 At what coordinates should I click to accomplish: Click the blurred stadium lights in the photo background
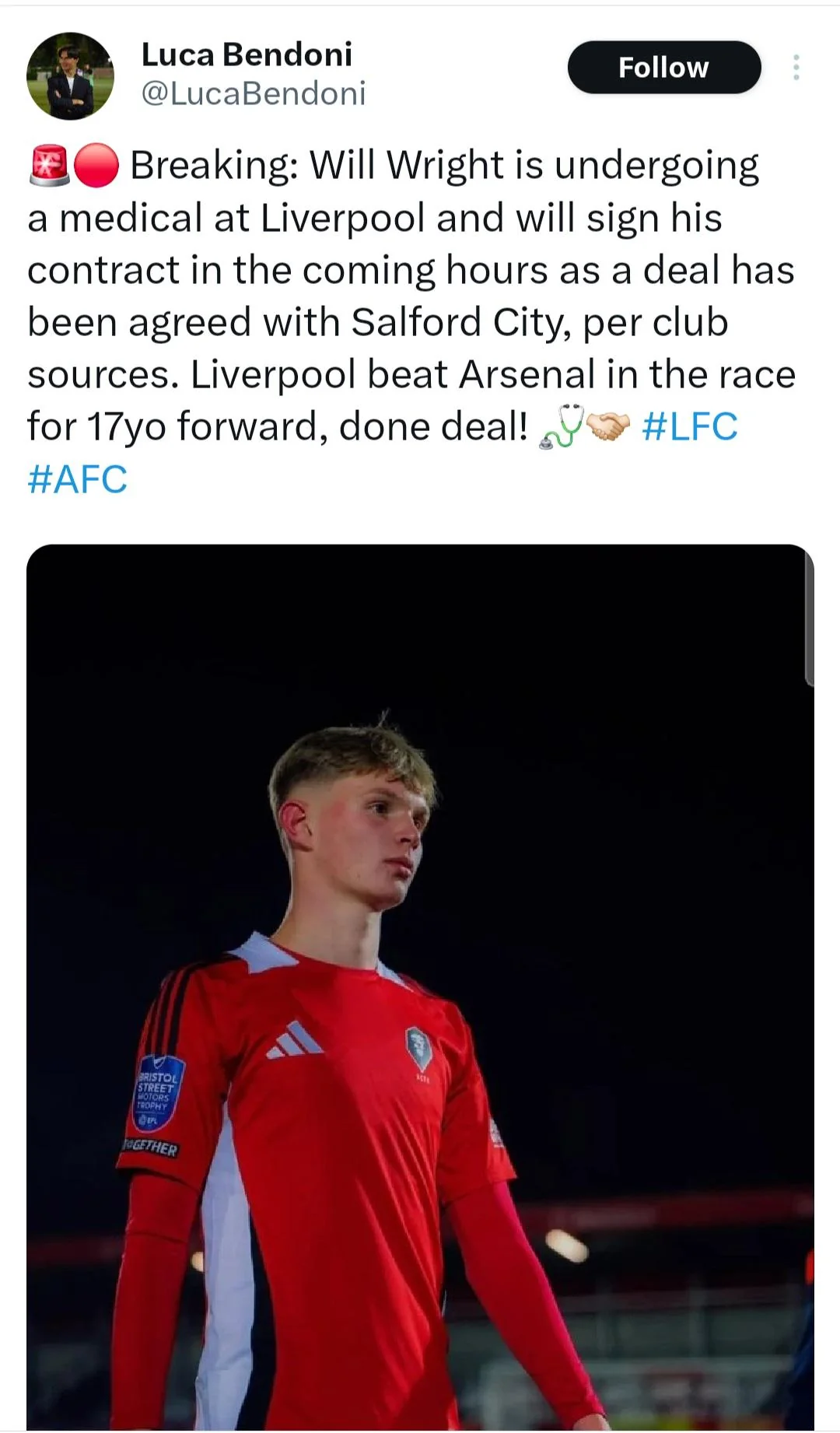click(566, 1245)
